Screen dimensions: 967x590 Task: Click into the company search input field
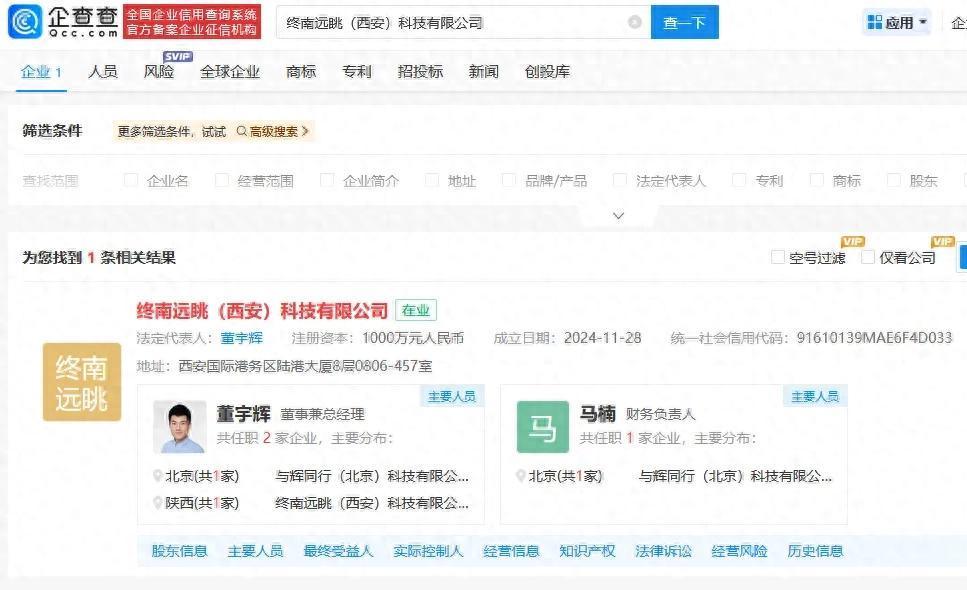(x=450, y=22)
